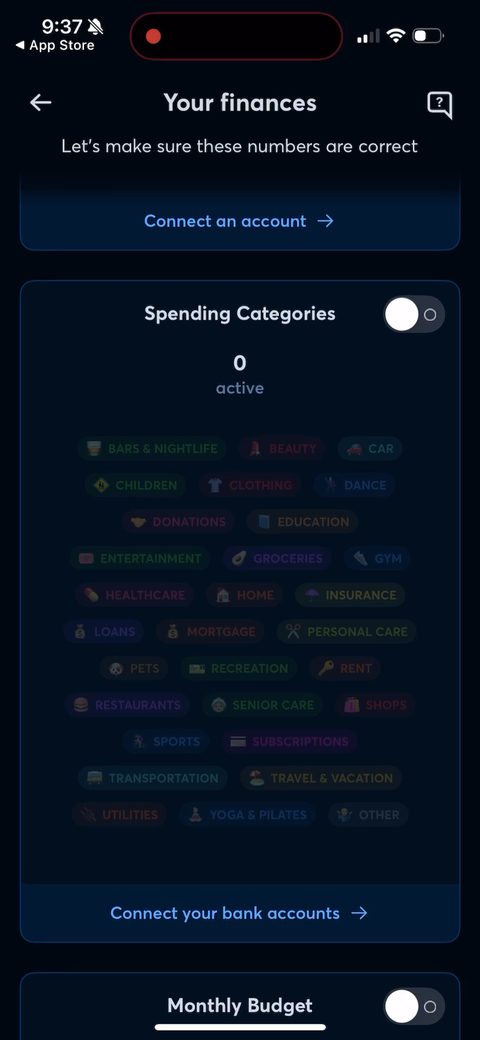The height and width of the screenshot is (1040, 480).
Task: Tap the back arrow icon
Action: [x=41, y=102]
